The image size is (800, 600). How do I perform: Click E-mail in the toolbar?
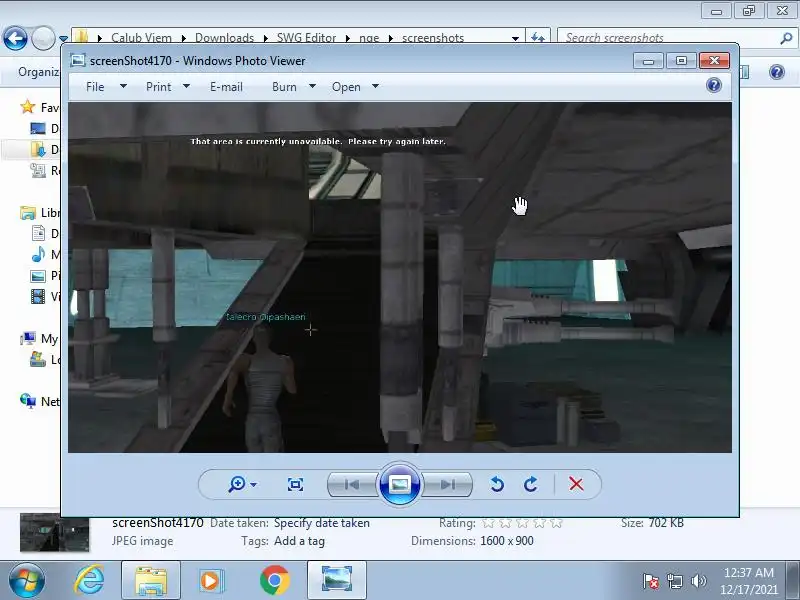(226, 87)
